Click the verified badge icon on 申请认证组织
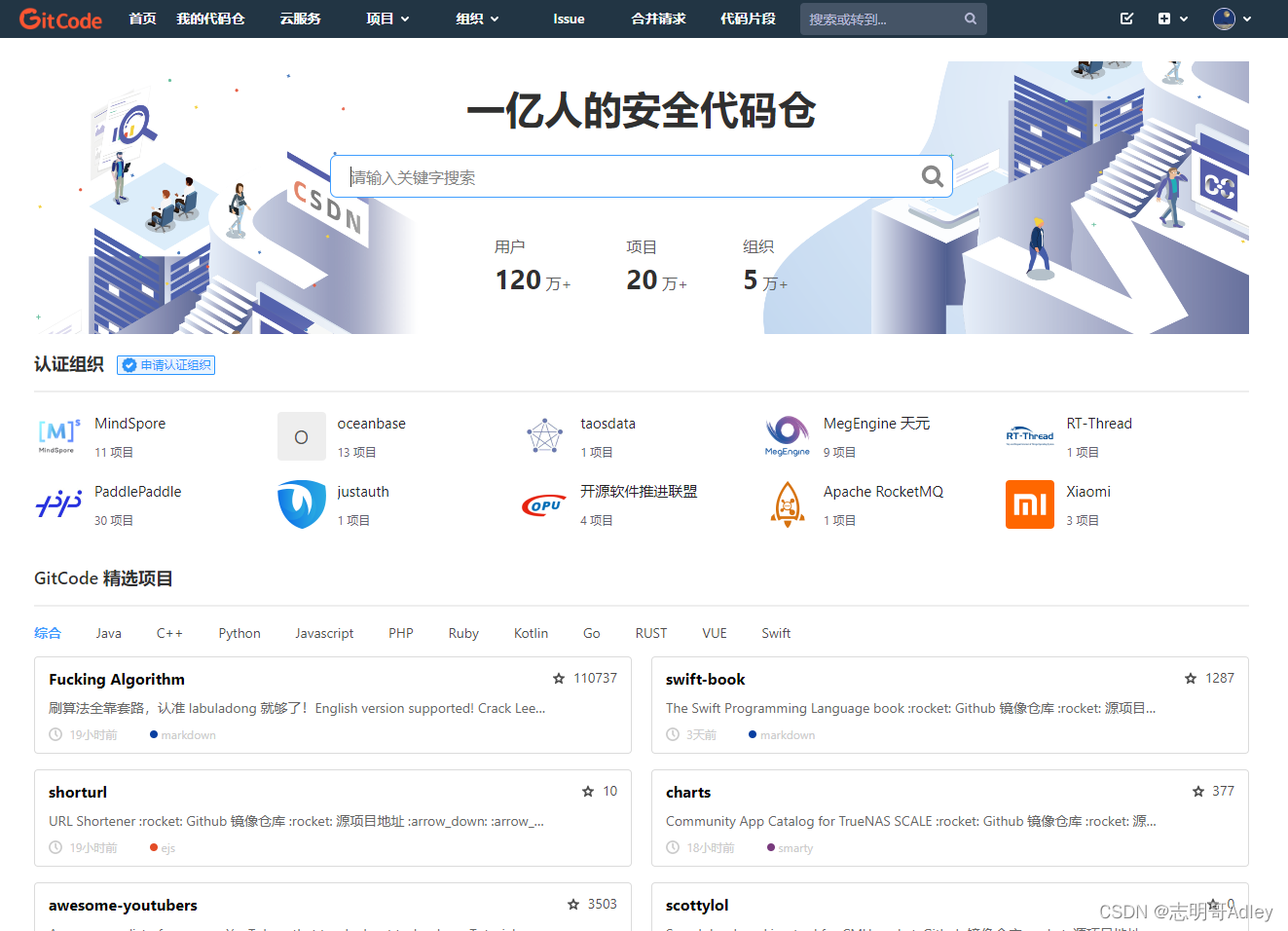Viewport: 1288px width, 931px height. (129, 365)
